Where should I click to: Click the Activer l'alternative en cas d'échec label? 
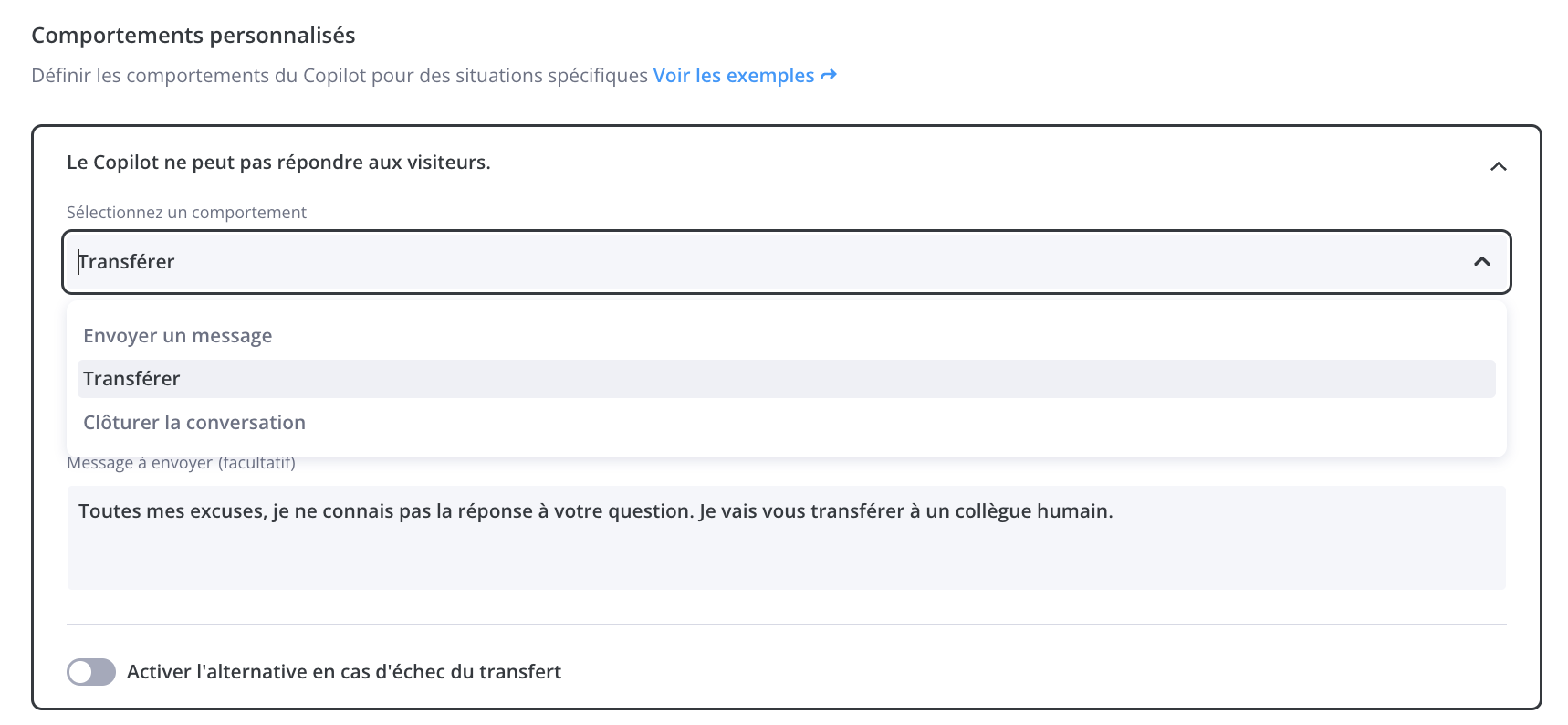[x=344, y=672]
